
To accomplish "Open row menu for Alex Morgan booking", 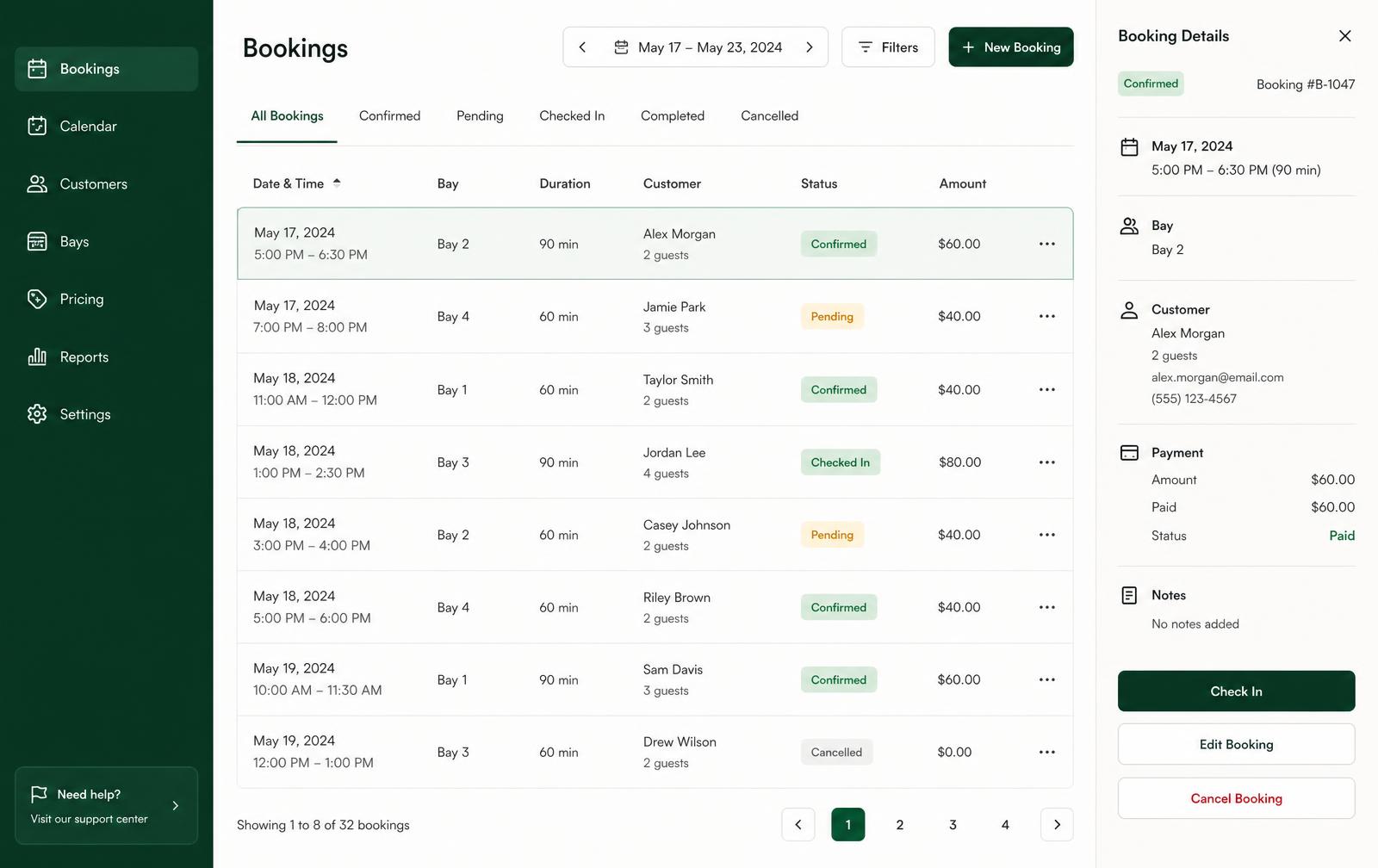I will click(1046, 244).
